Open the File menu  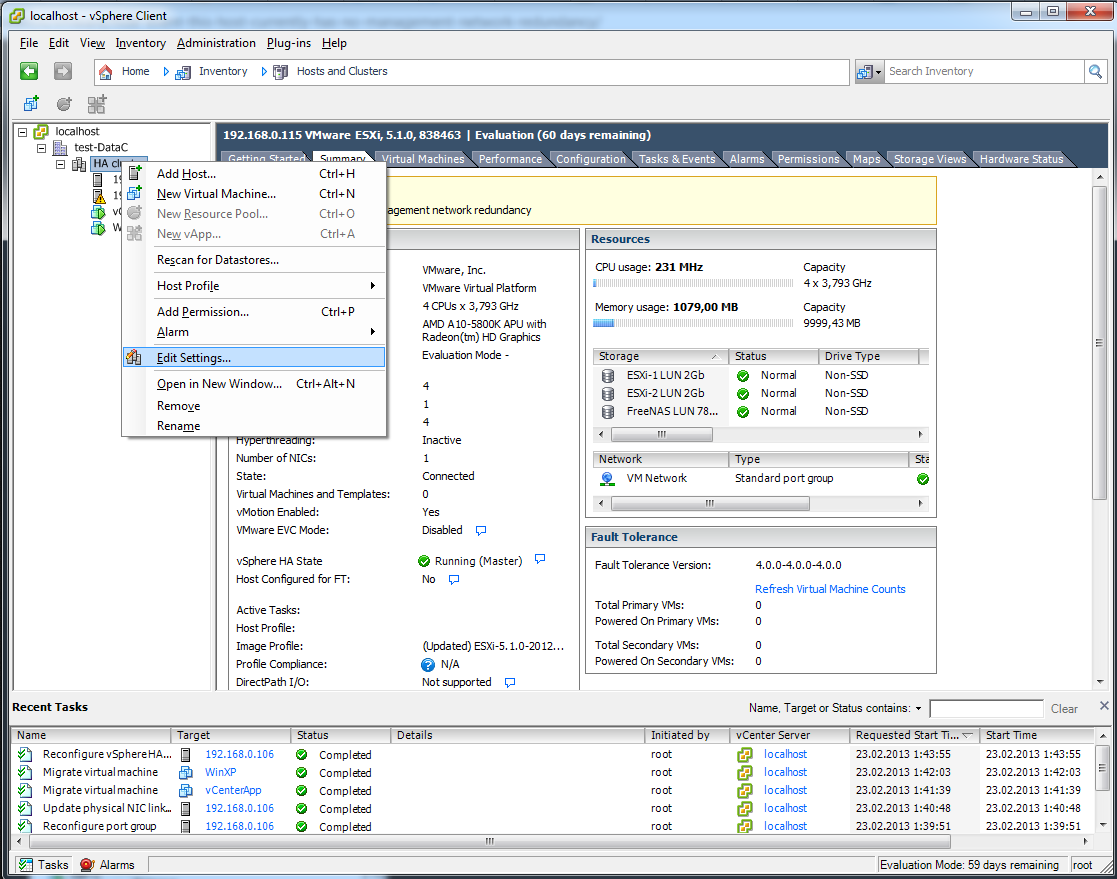(29, 43)
